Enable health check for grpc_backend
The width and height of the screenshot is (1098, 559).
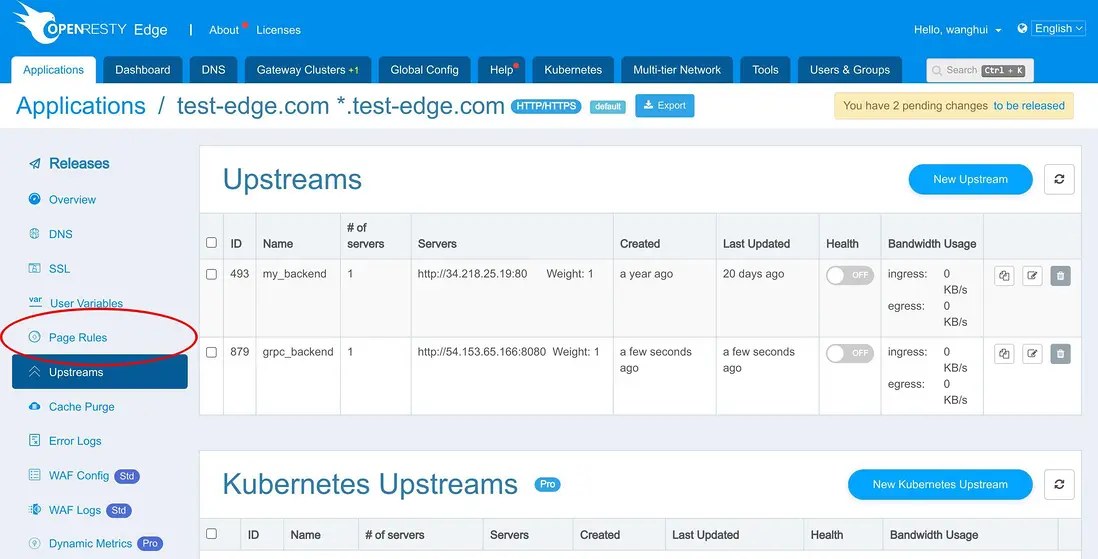point(849,353)
